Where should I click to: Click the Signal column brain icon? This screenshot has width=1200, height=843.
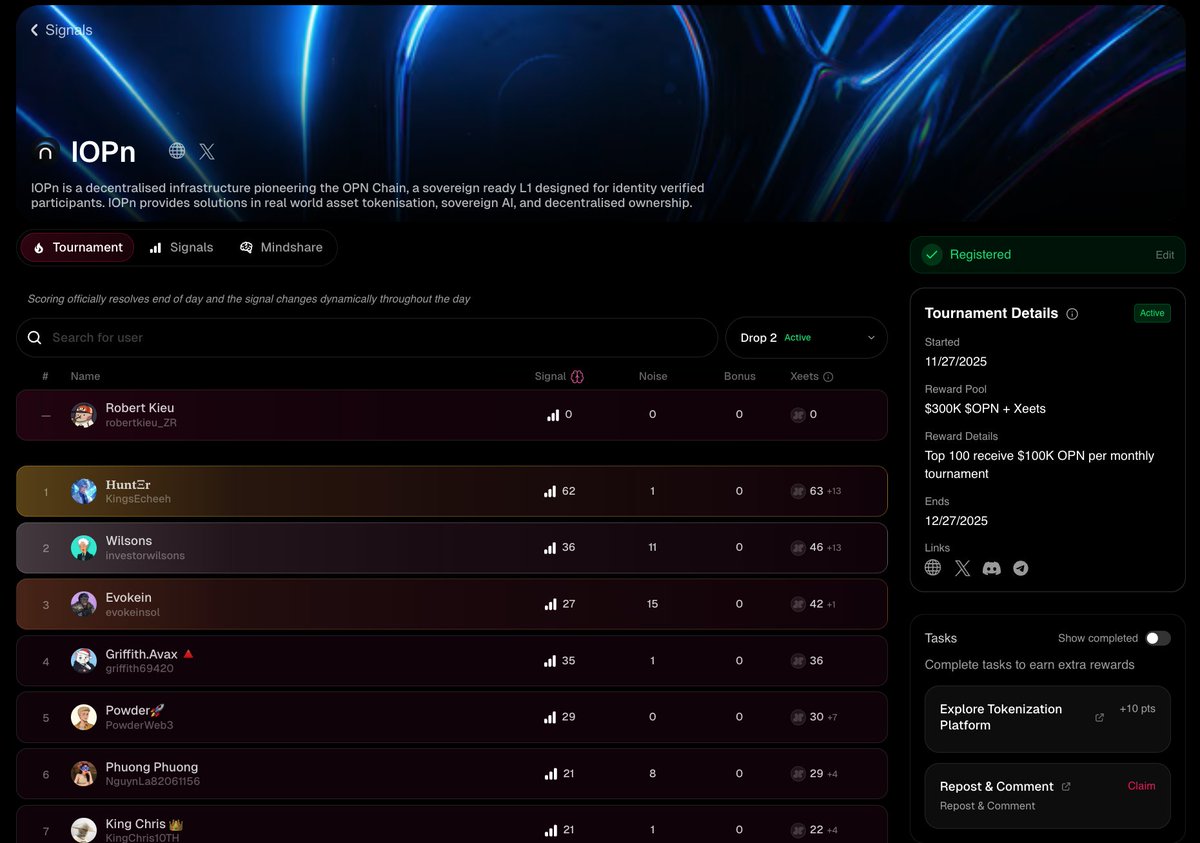(x=577, y=377)
